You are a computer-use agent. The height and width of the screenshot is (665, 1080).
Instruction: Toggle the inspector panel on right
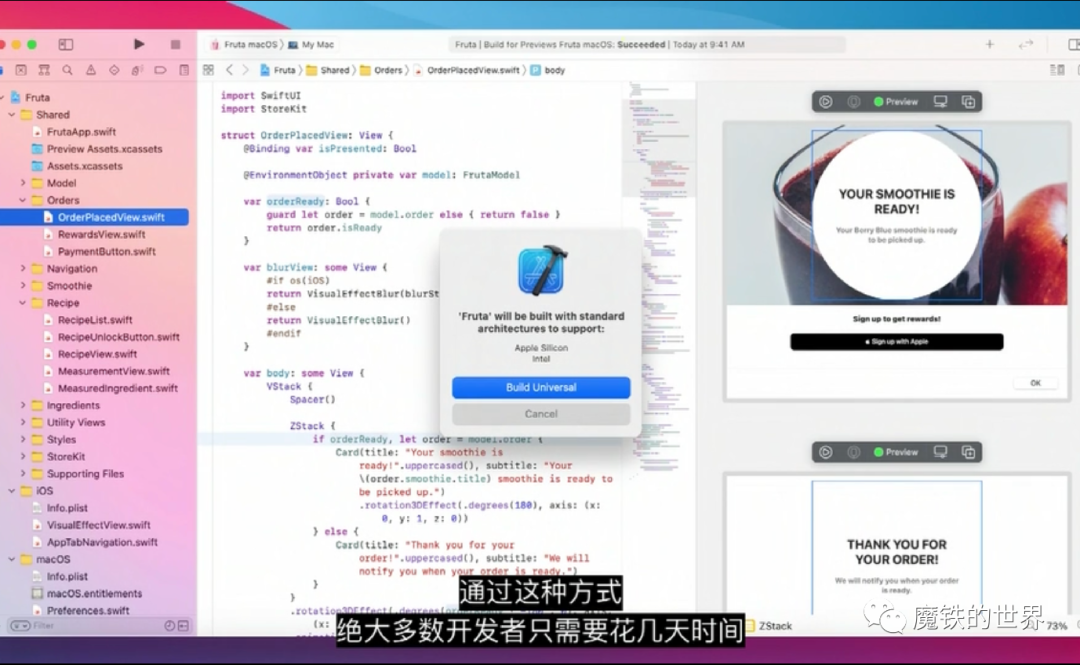coord(1073,44)
